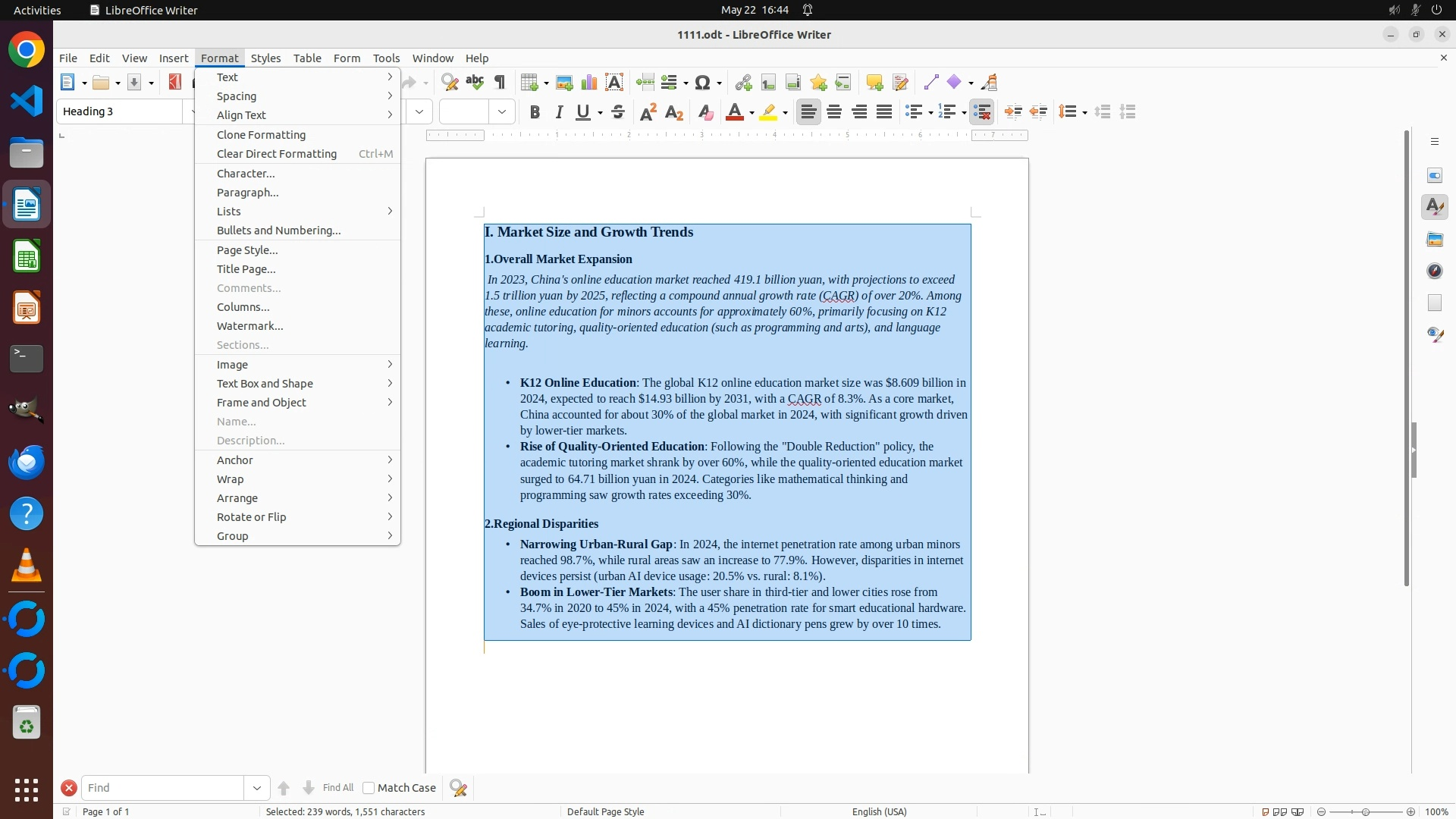1456x819 pixels.
Task: Expand the Find history dropdown arrow
Action: coord(257,788)
